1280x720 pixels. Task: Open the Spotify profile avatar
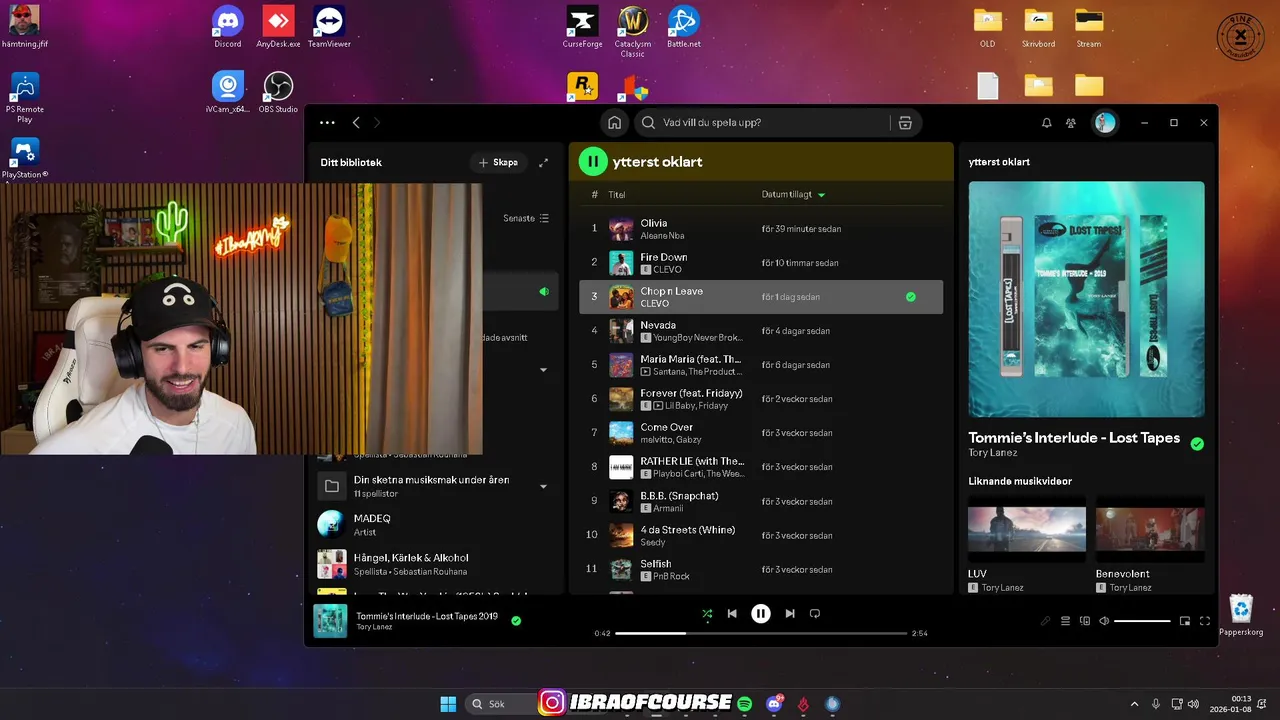[1105, 122]
